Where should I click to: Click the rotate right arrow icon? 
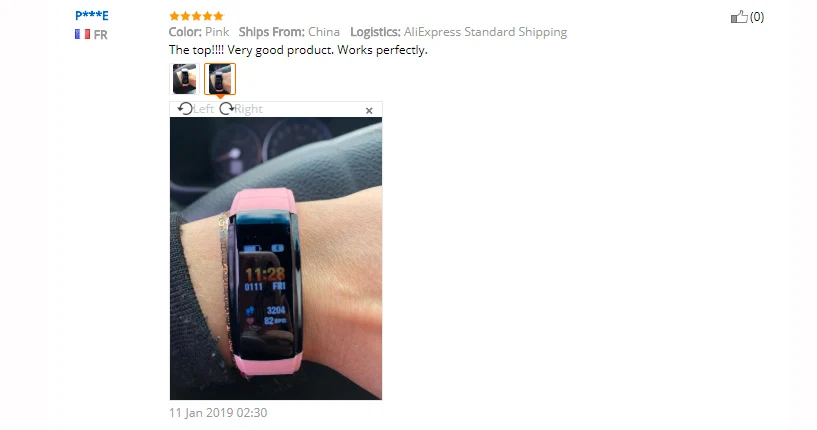click(x=227, y=108)
